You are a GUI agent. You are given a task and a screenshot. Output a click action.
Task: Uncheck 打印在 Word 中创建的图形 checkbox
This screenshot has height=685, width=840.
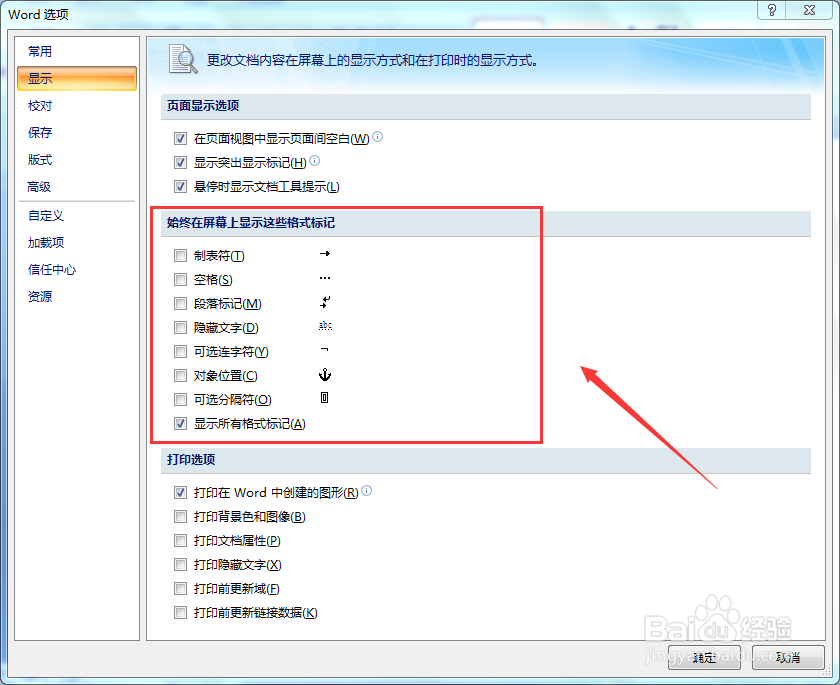click(181, 492)
